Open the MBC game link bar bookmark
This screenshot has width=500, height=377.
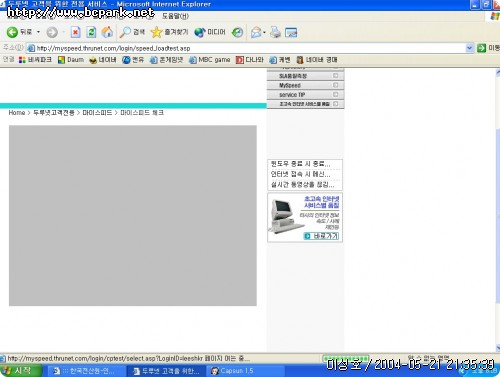(209, 60)
